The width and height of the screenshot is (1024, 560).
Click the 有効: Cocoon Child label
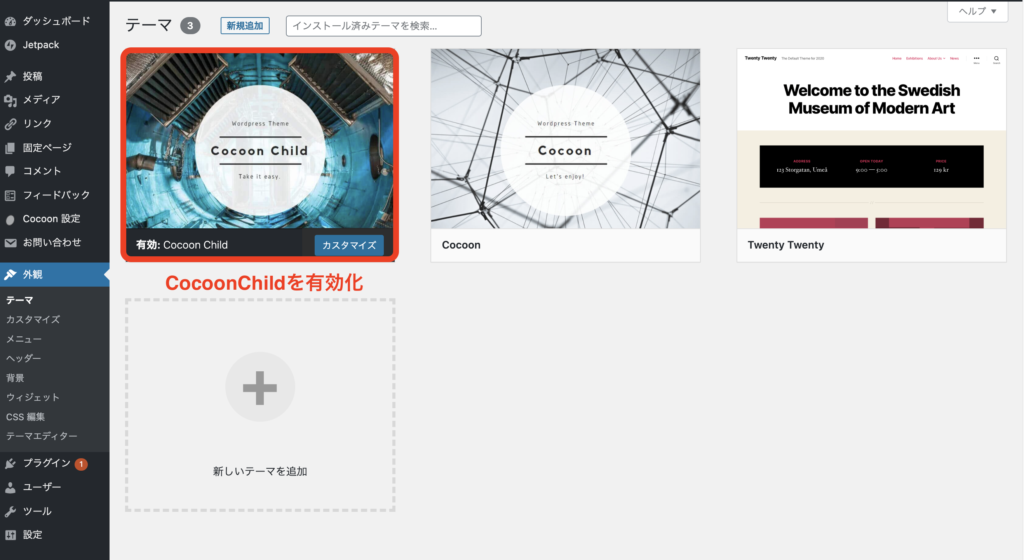(x=182, y=245)
